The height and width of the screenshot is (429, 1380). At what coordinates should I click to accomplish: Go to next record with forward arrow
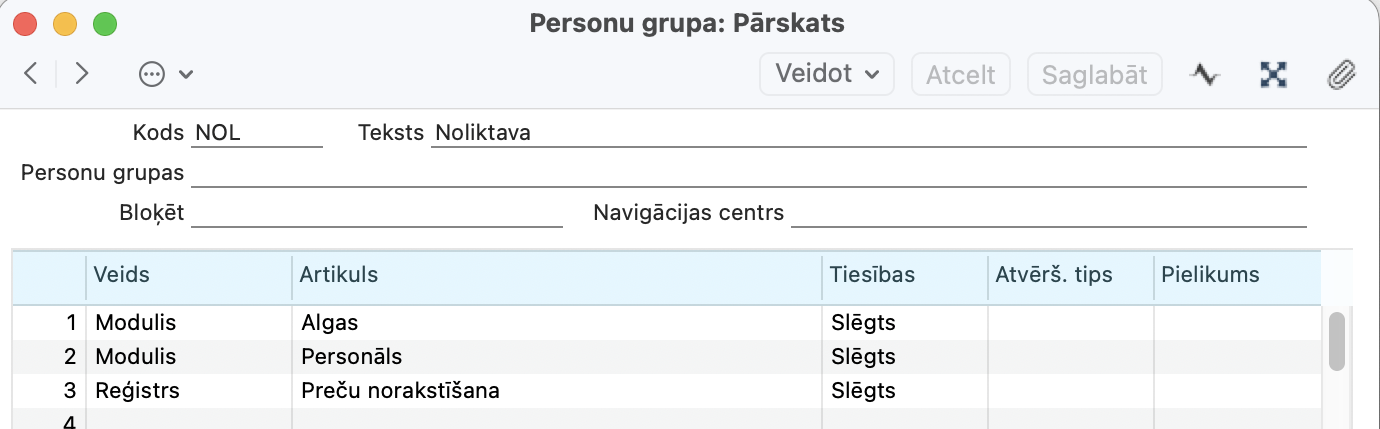coord(82,73)
